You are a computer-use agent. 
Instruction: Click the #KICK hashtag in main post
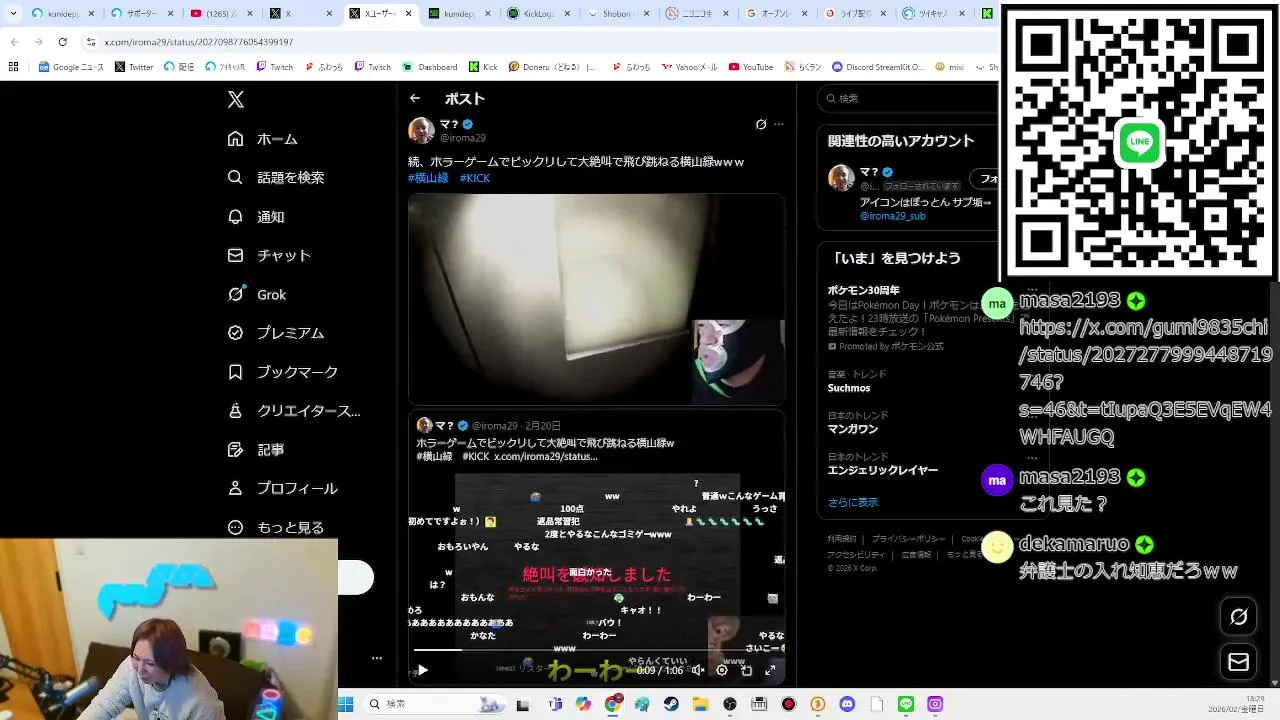tap(475, 178)
